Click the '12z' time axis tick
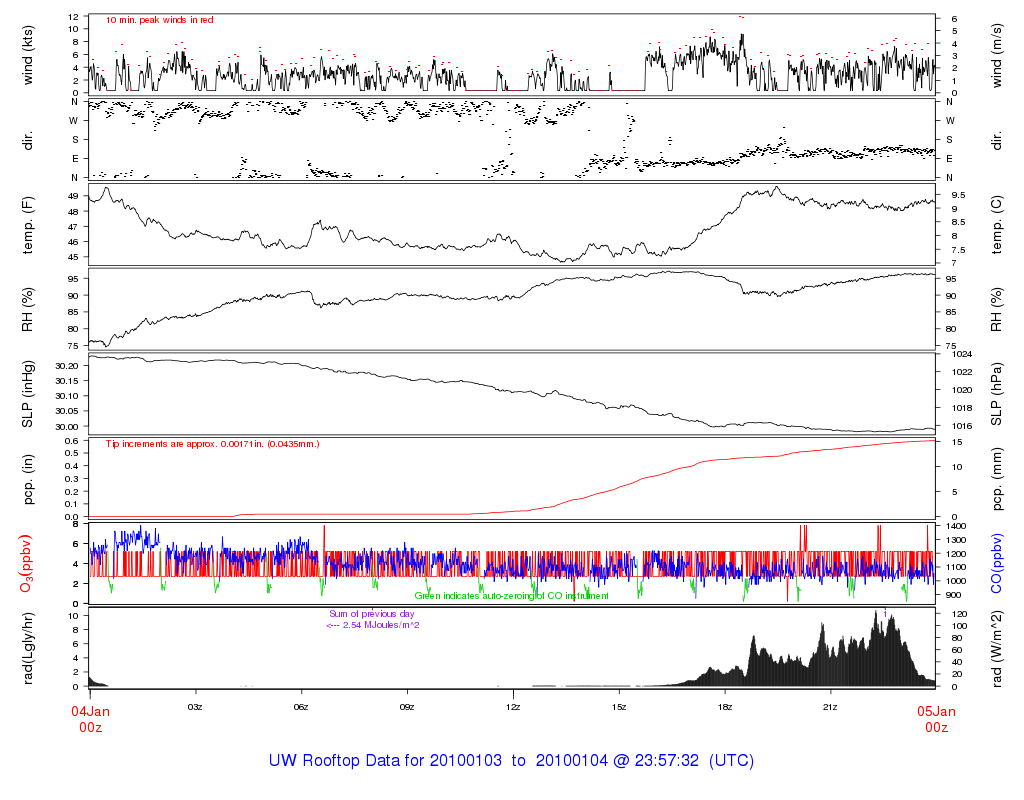 click(513, 707)
